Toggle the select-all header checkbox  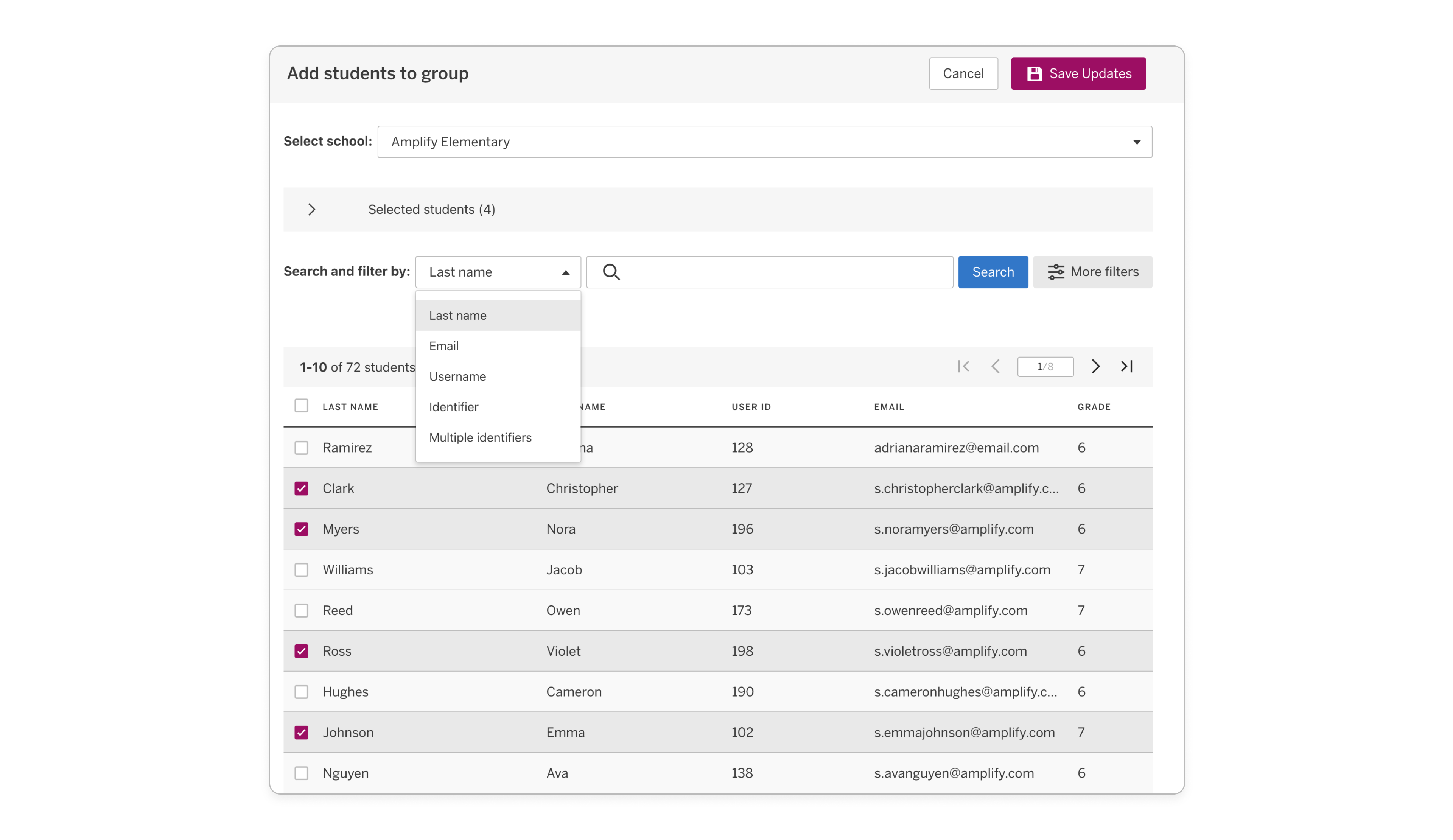302,406
